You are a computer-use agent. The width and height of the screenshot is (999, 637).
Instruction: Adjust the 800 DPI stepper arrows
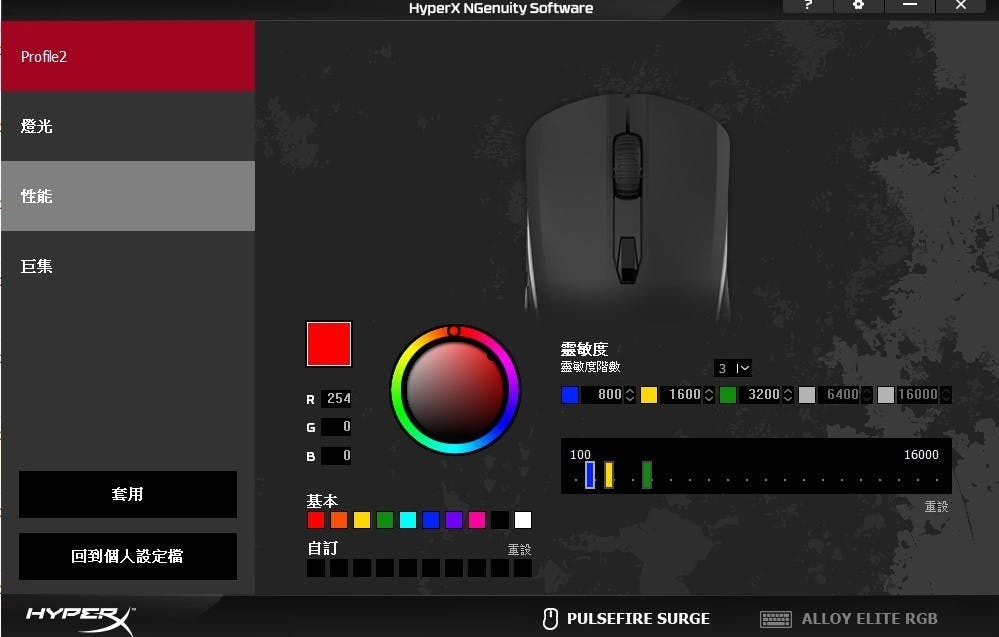[x=630, y=395]
